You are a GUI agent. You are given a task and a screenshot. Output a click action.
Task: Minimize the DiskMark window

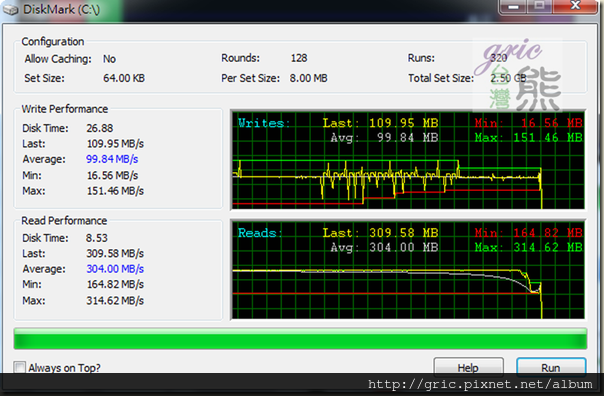pos(513,6)
